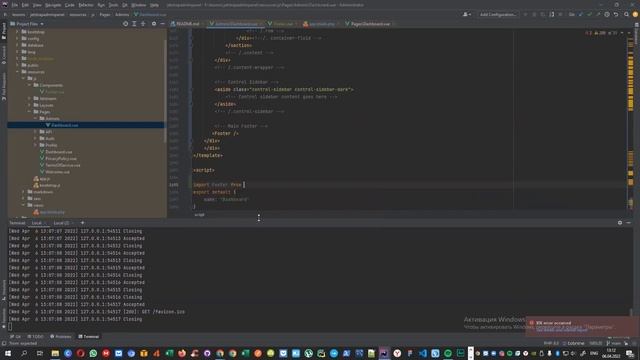Select PrivacyPolicy.vue in project tree
This screenshot has width=640, height=360.
(x=58, y=158)
